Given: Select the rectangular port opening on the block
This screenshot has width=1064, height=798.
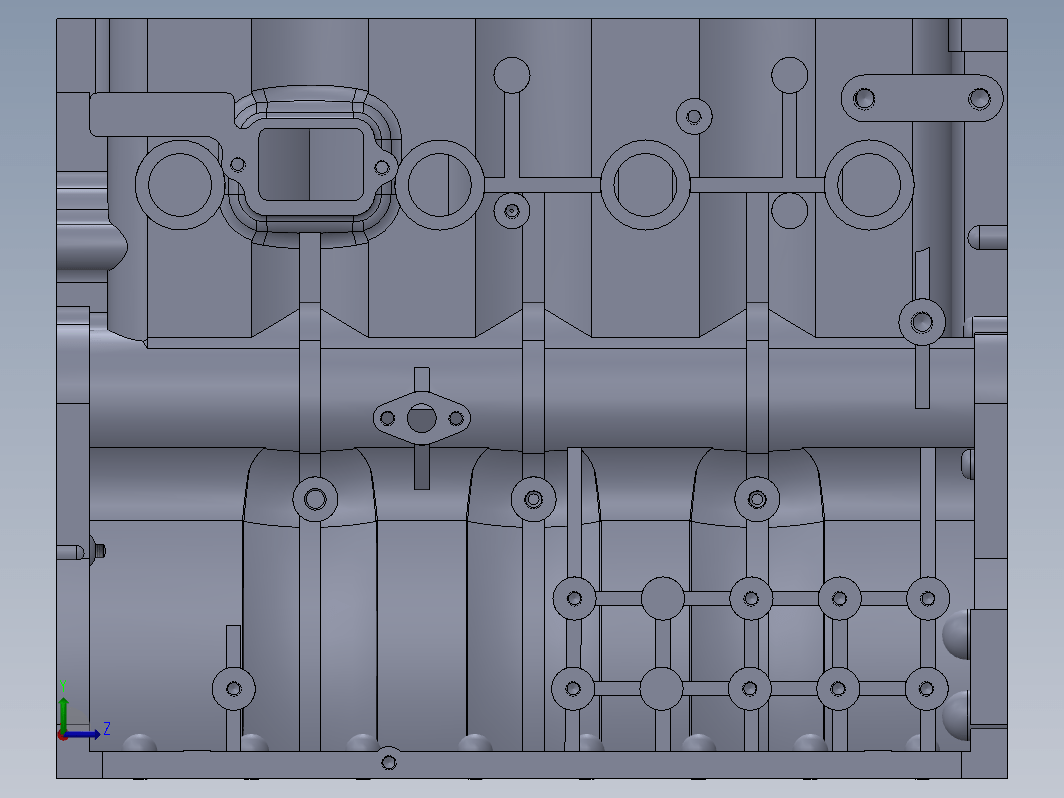Looking at the screenshot, I should (x=310, y=164).
